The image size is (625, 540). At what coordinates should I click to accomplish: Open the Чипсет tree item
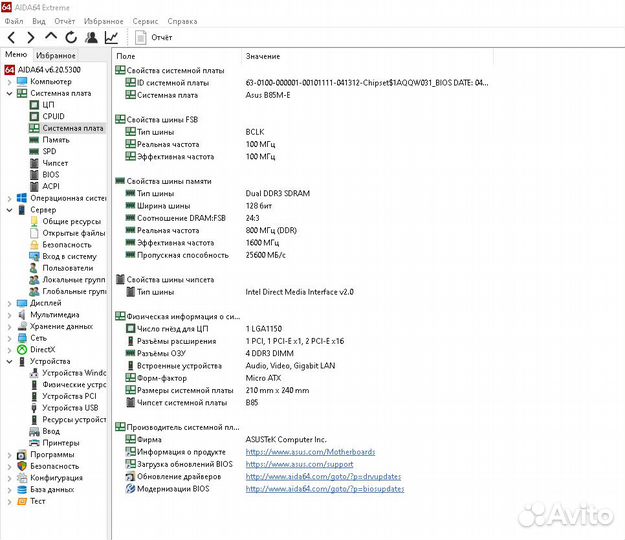pos(55,163)
